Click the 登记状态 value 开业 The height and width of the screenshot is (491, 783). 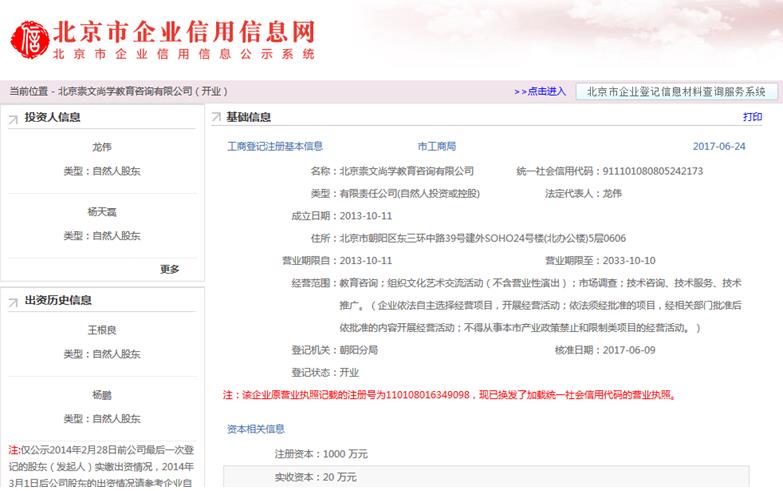pos(349,373)
